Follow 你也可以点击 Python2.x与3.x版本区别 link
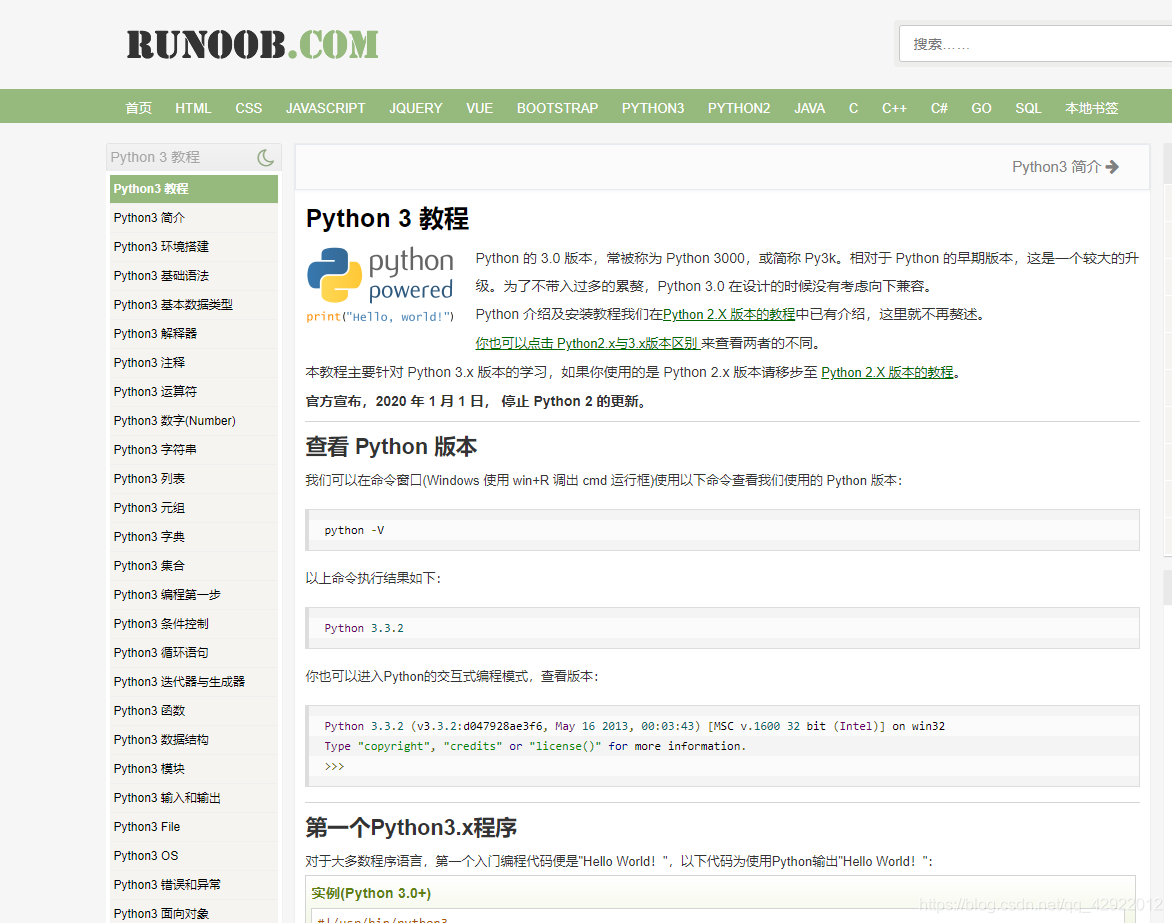 pyautogui.click(x=587, y=343)
